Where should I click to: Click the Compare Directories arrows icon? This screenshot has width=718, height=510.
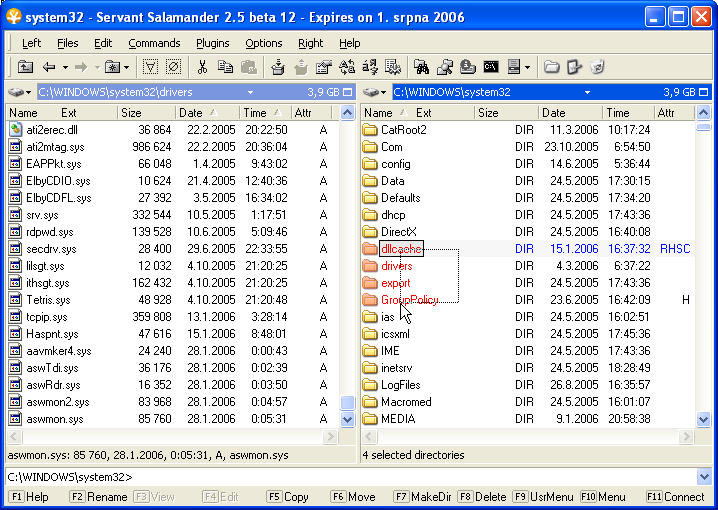click(x=347, y=67)
